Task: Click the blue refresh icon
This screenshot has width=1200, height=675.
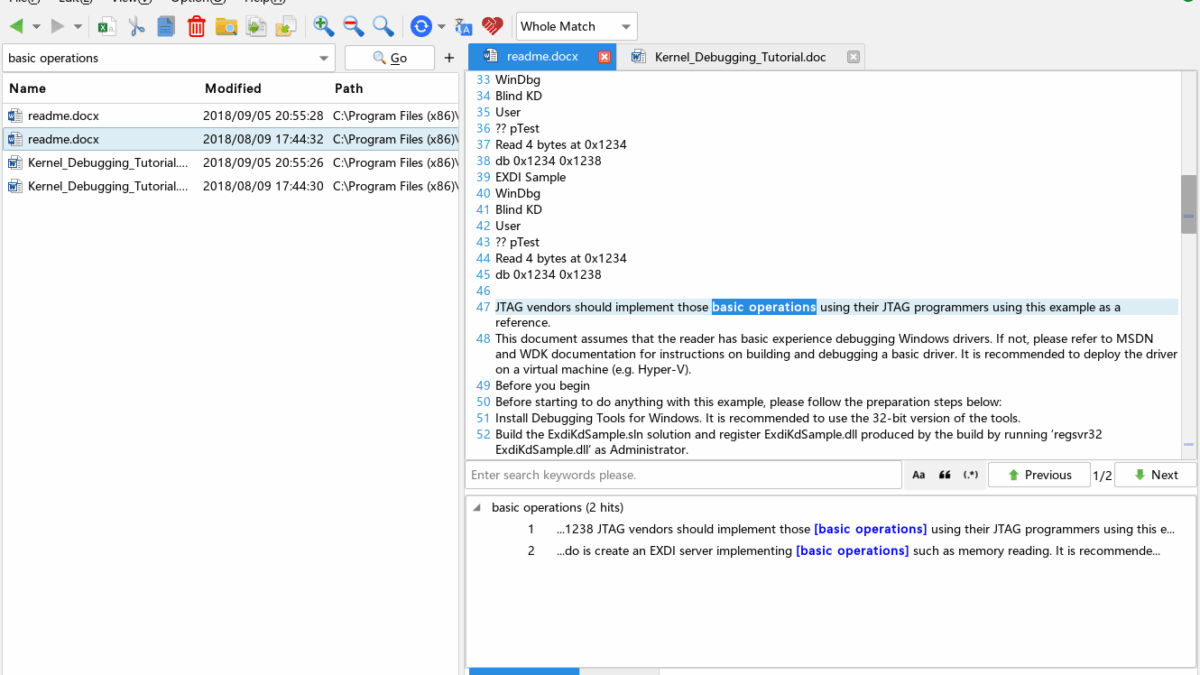Action: (421, 26)
